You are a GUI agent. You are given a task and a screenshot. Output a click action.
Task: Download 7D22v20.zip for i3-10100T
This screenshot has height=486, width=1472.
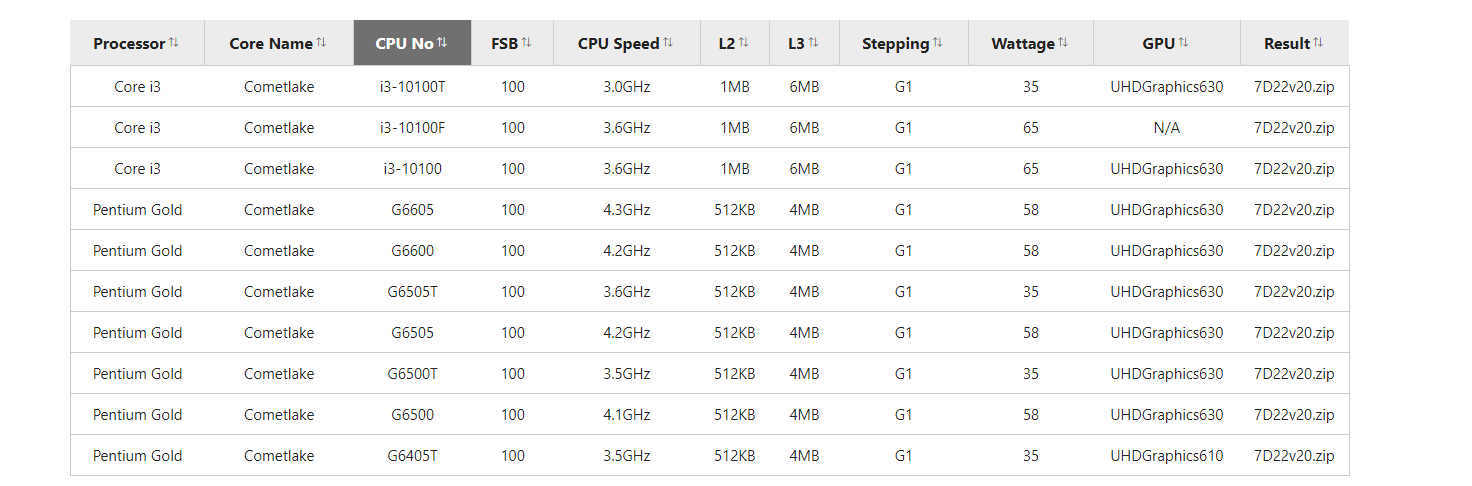click(1294, 87)
